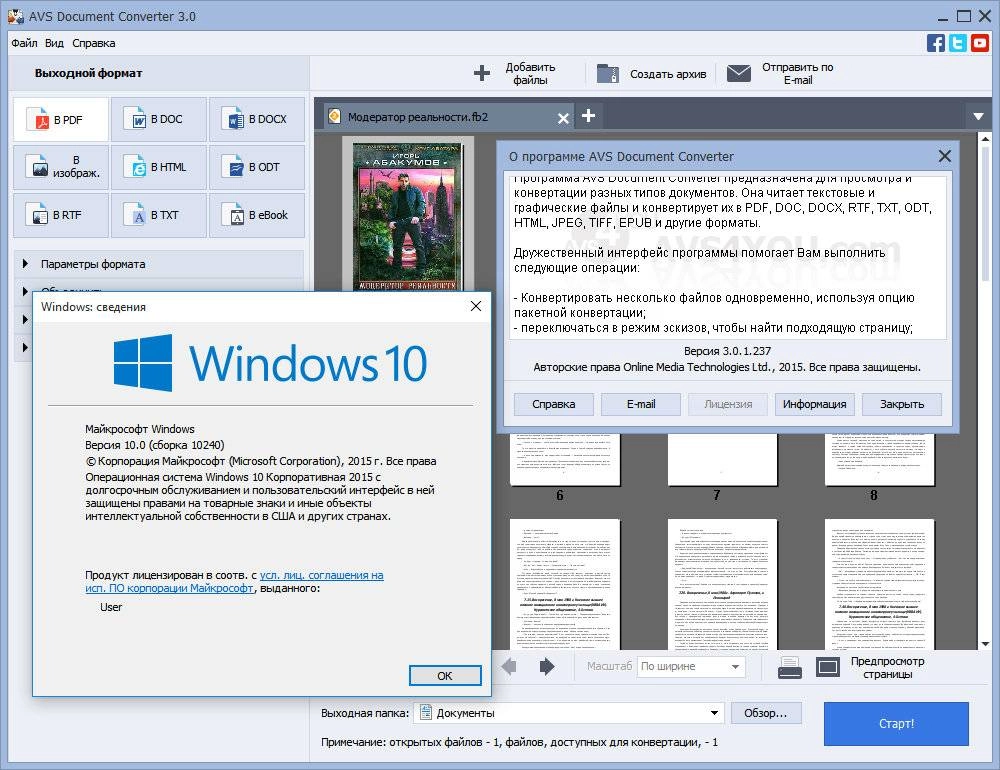Select page 7 thumbnail
This screenshot has width=1000, height=770.
coord(723,459)
